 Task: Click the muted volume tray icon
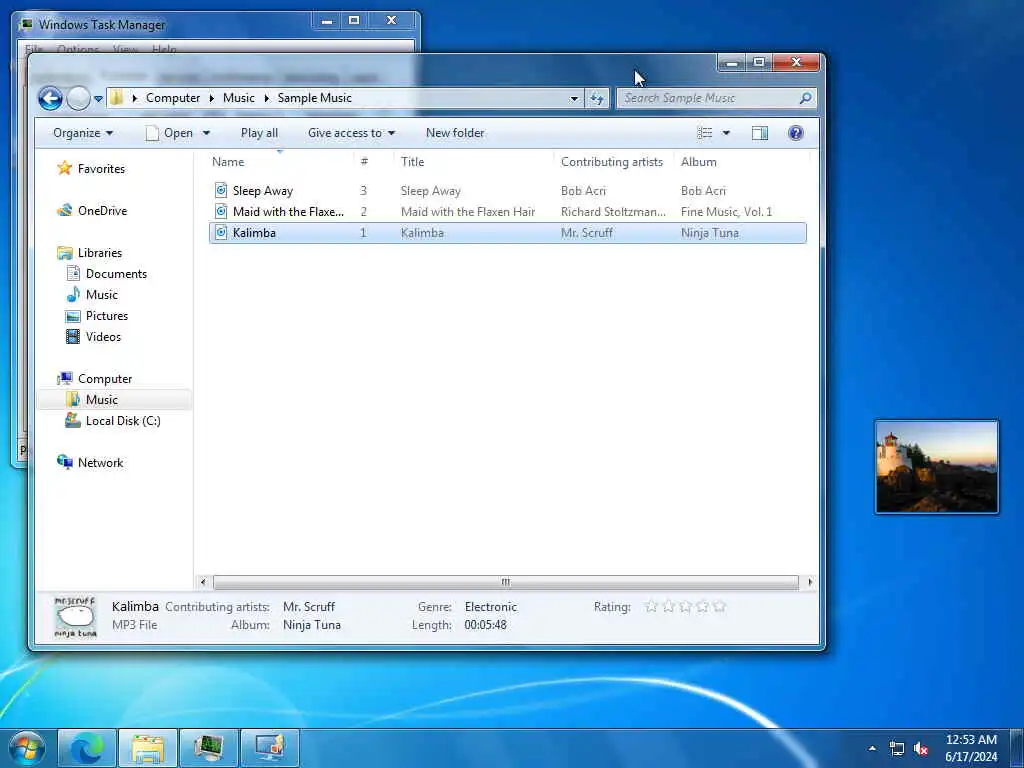[921, 748]
